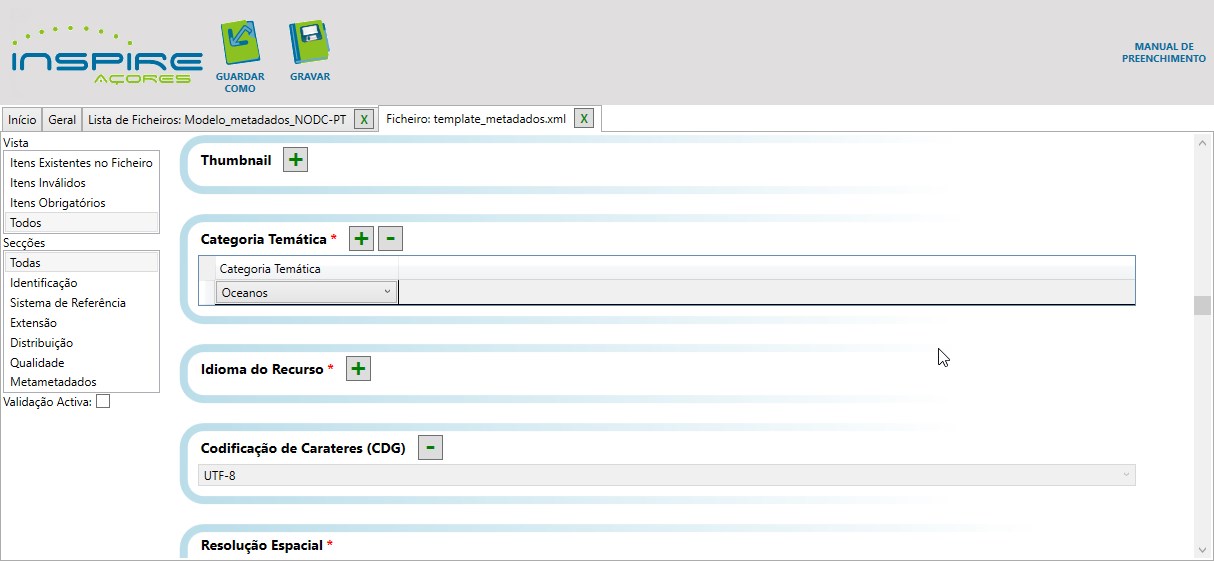Remove Codificação de Carateres with minus button
The height and width of the screenshot is (561, 1214).
430,448
